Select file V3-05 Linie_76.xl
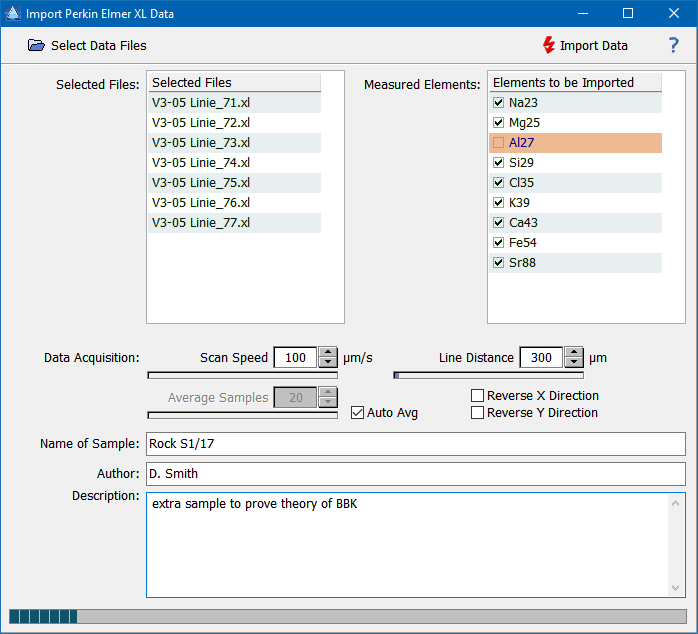This screenshot has width=698, height=634. 235,203
